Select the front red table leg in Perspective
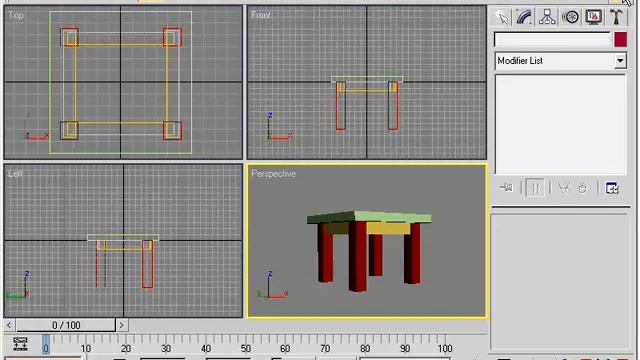The image size is (640, 360). [x=358, y=256]
